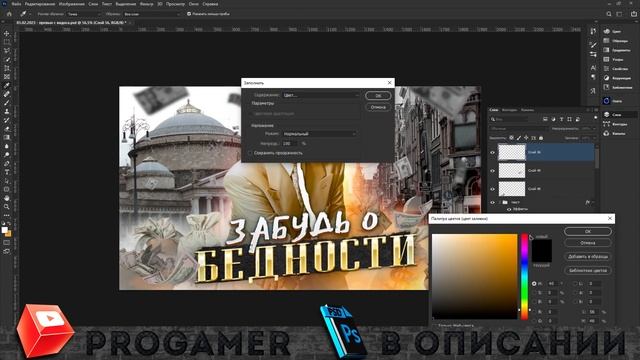Open the Справка menu
The width and height of the screenshot is (640, 360).
210,4
